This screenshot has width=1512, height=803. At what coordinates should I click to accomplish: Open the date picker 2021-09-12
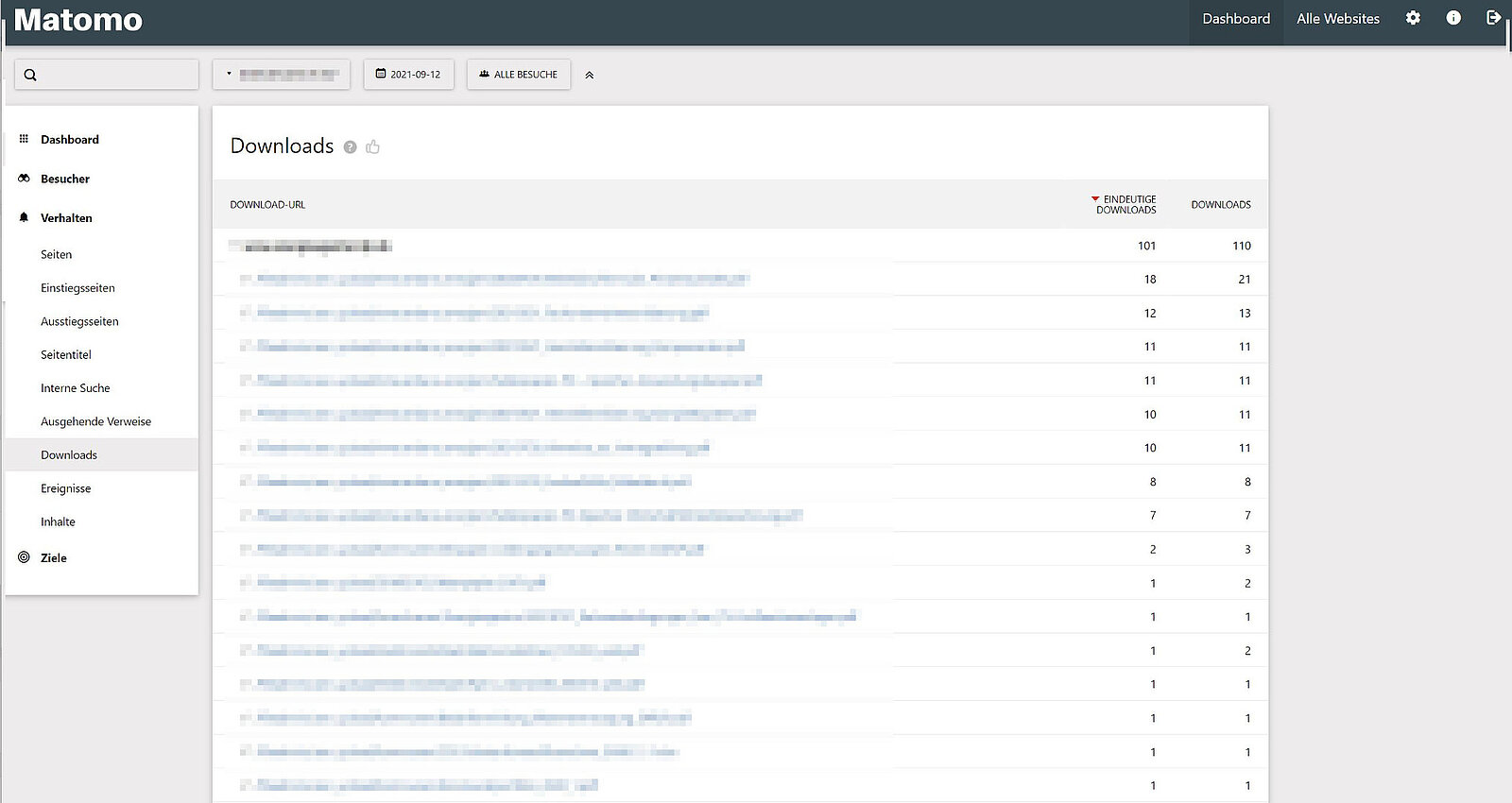point(408,74)
